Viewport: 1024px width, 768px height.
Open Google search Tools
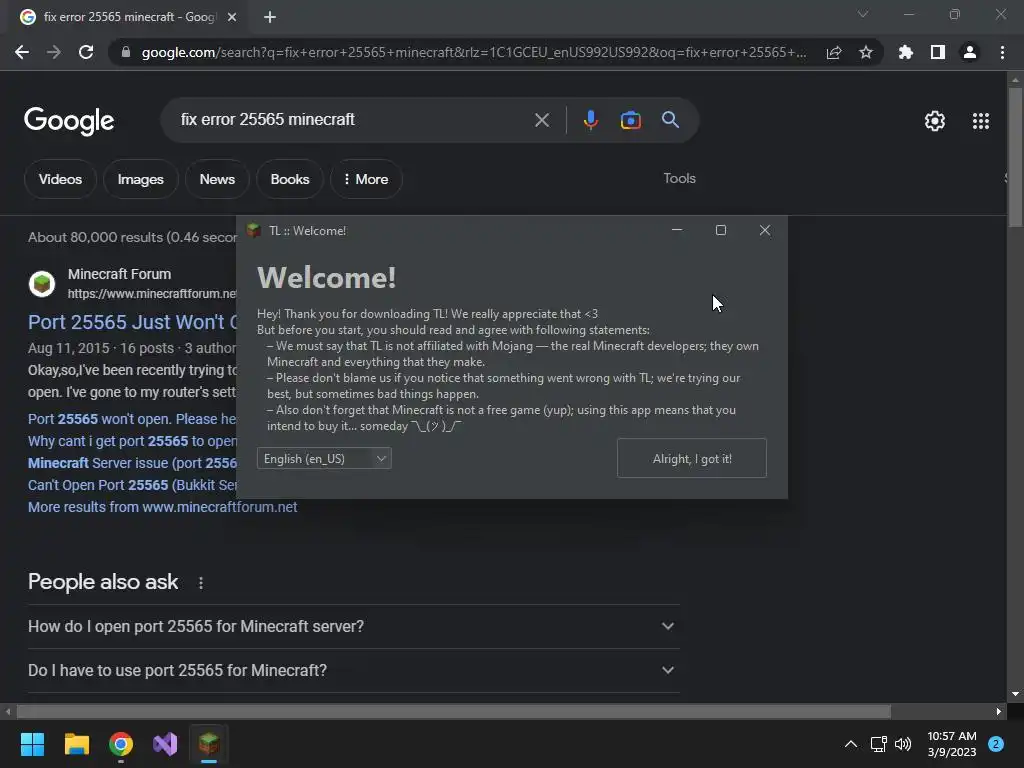point(679,178)
